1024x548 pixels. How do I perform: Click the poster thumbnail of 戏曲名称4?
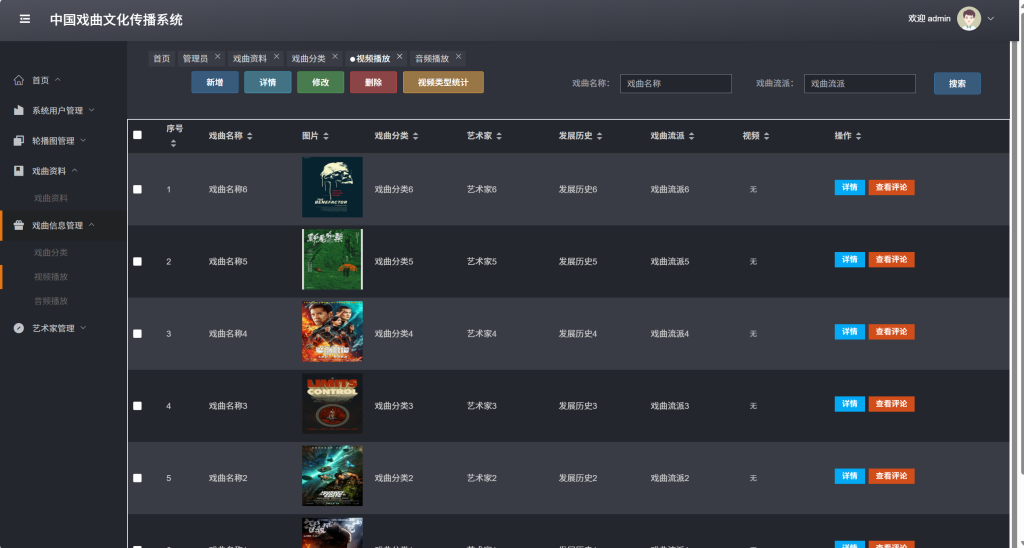332,331
